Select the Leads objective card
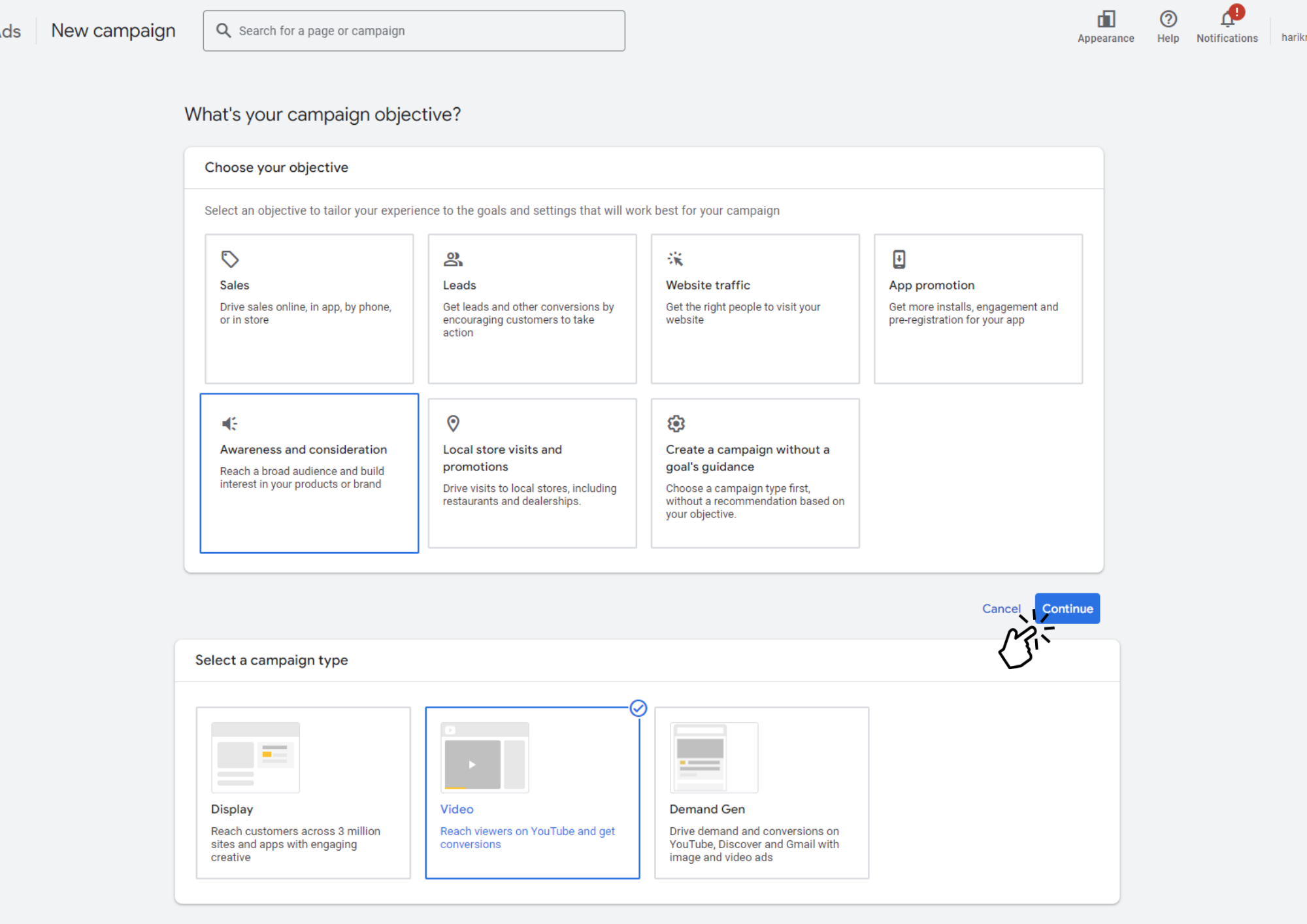 pyautogui.click(x=532, y=308)
